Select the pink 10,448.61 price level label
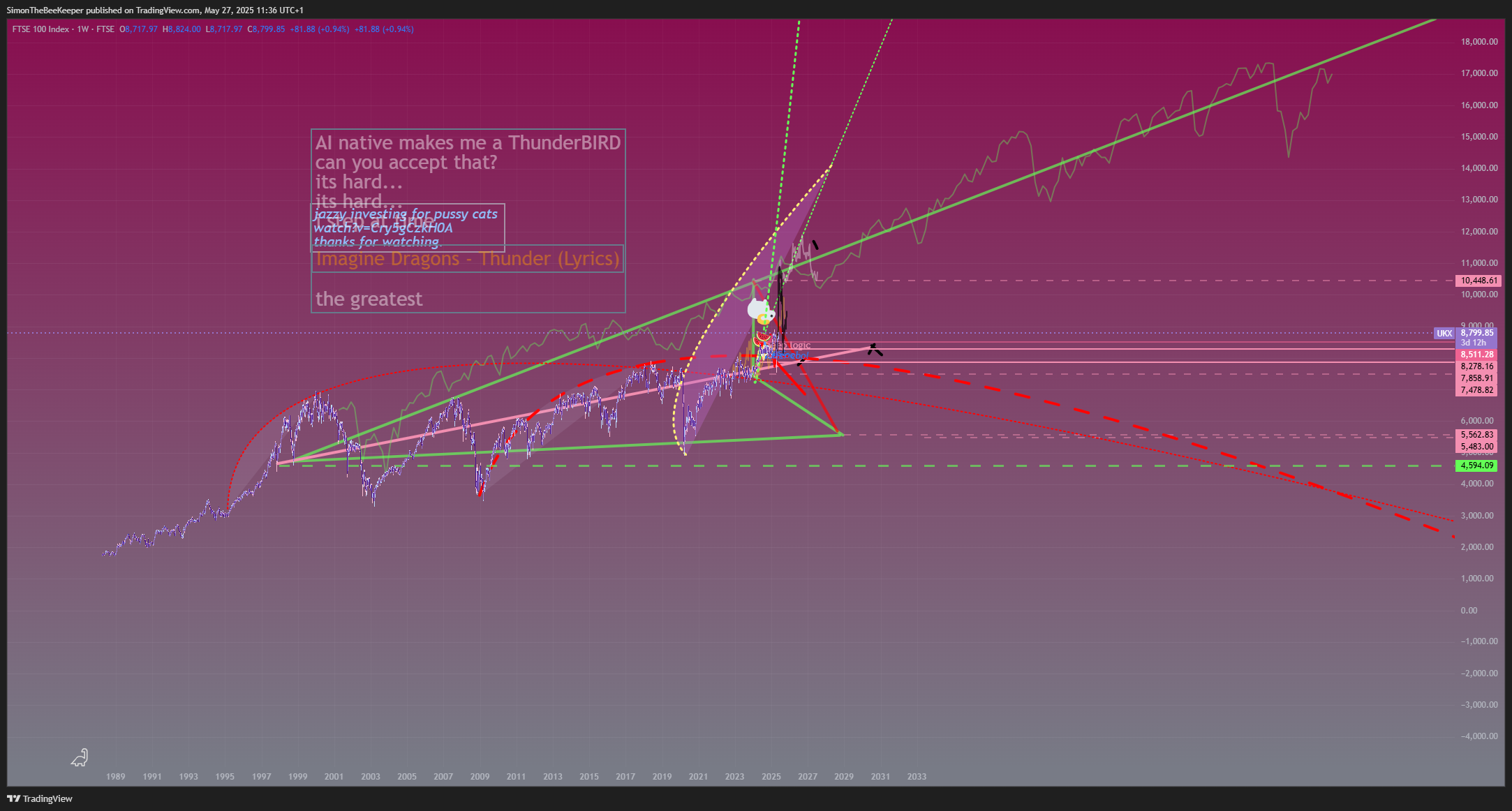 coord(1478,281)
